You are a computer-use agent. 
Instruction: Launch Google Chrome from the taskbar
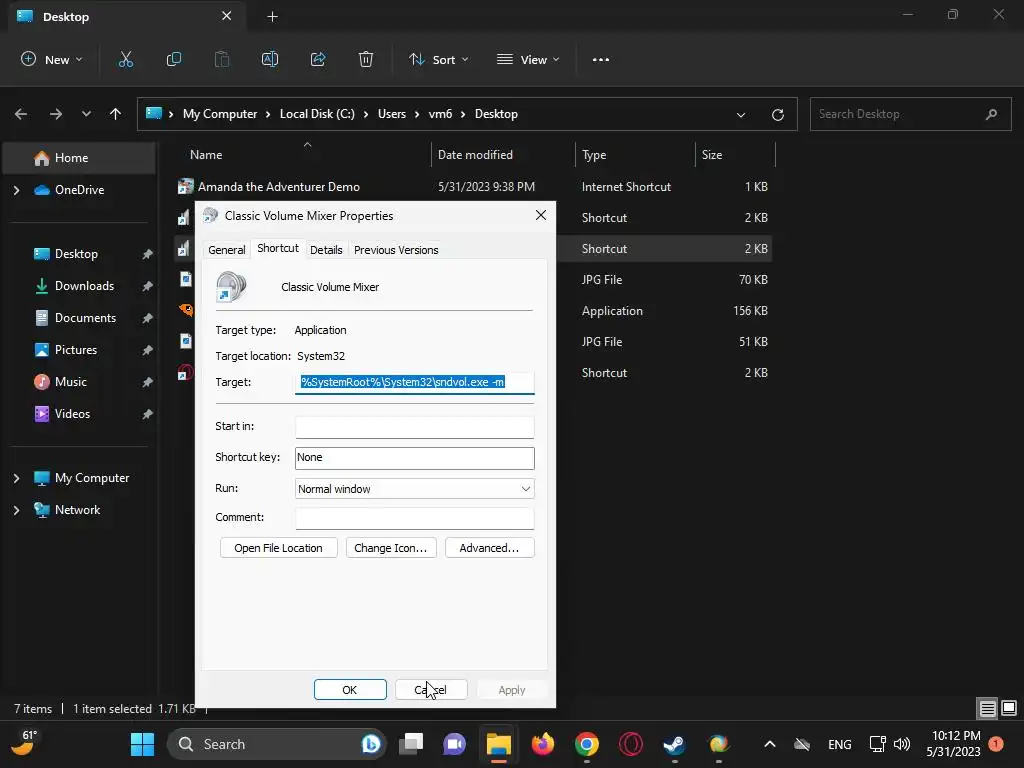tap(586, 744)
